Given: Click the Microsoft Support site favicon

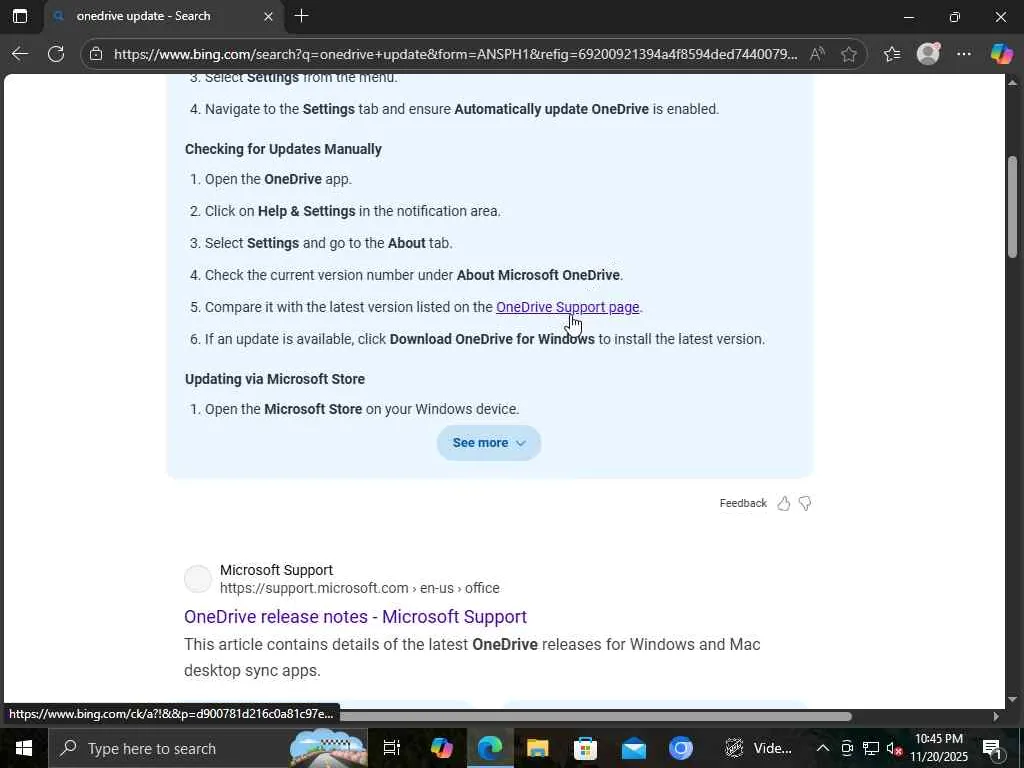Looking at the screenshot, I should pyautogui.click(x=198, y=579).
